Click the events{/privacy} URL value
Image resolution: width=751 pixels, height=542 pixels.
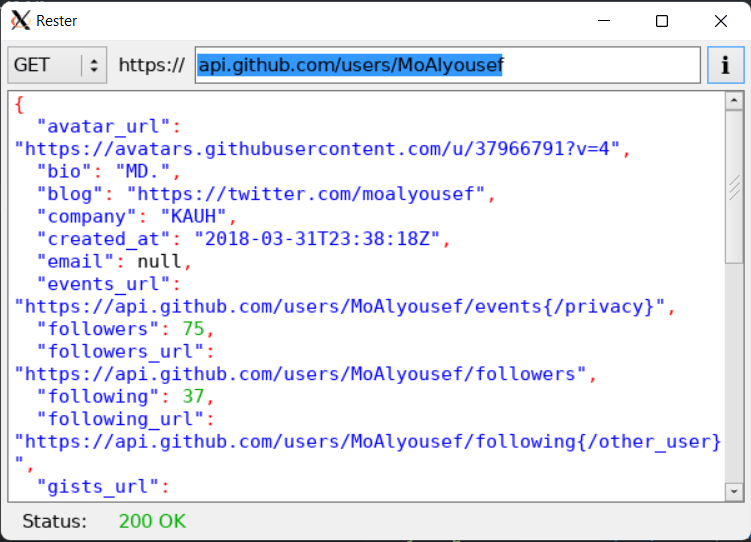pyautogui.click(x=340, y=306)
